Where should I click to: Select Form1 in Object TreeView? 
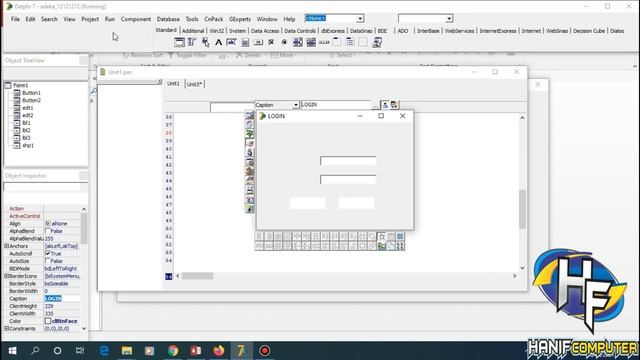pyautogui.click(x=20, y=85)
